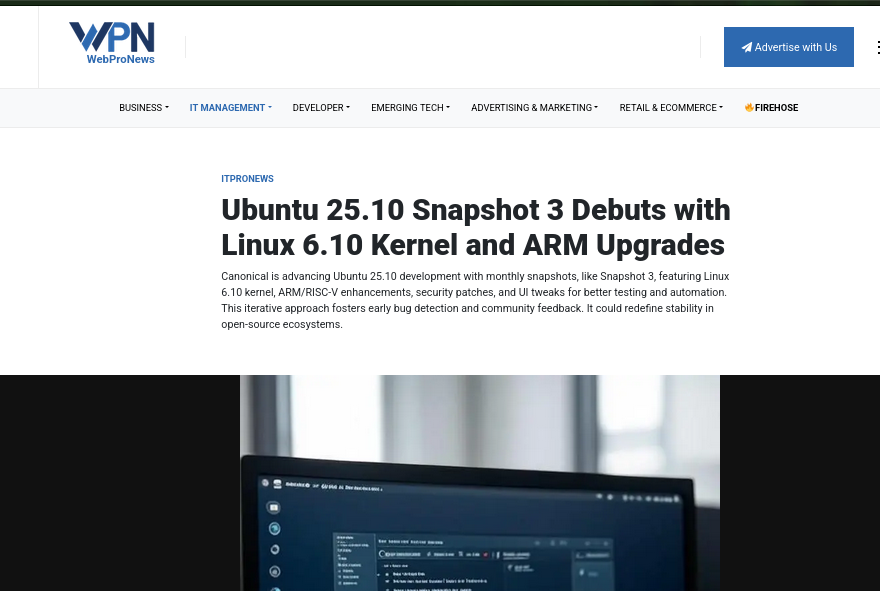Open the Retail & Ecommerce menu
The height and width of the screenshot is (591, 880).
pos(670,107)
